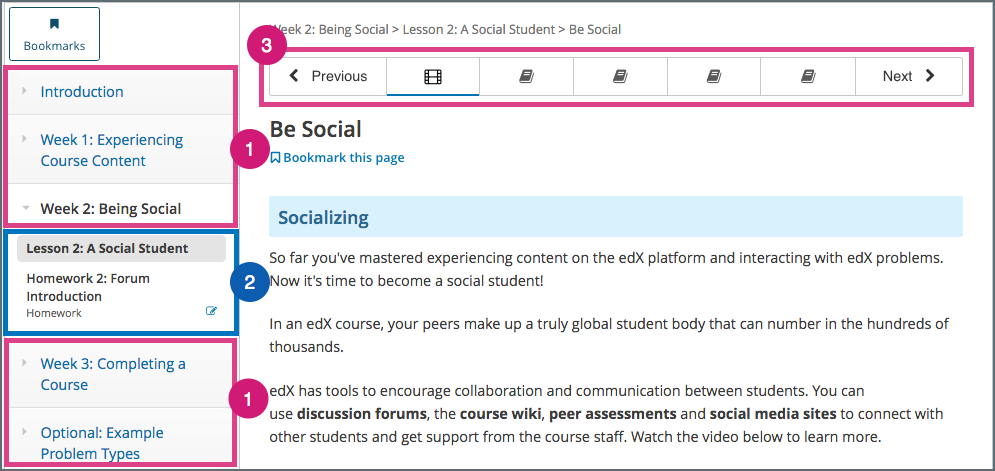Open Homework 2: Forum Introduction
Viewport: 995px width, 471px height.
click(88, 287)
